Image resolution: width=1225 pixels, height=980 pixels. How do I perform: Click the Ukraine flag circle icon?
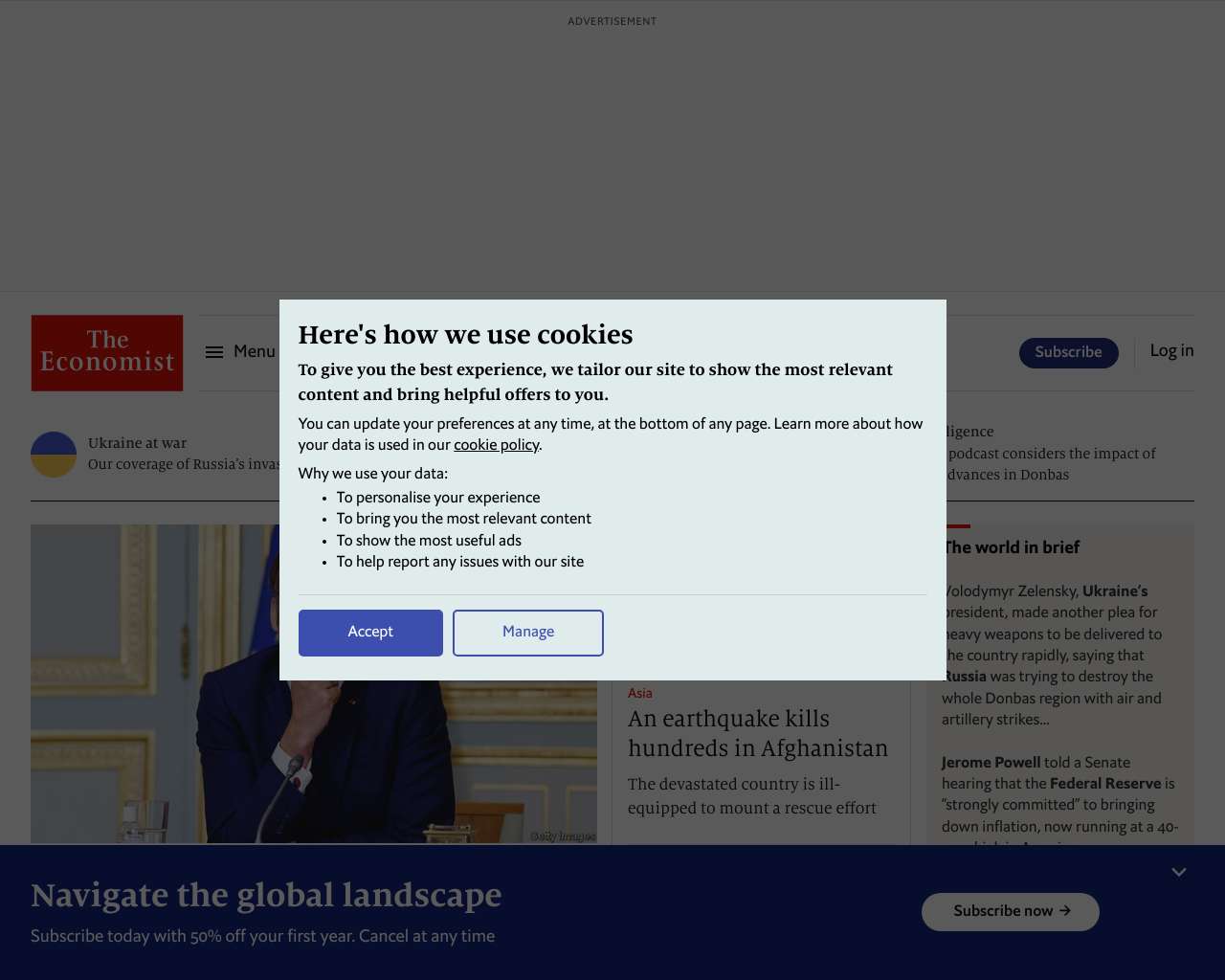click(x=54, y=455)
